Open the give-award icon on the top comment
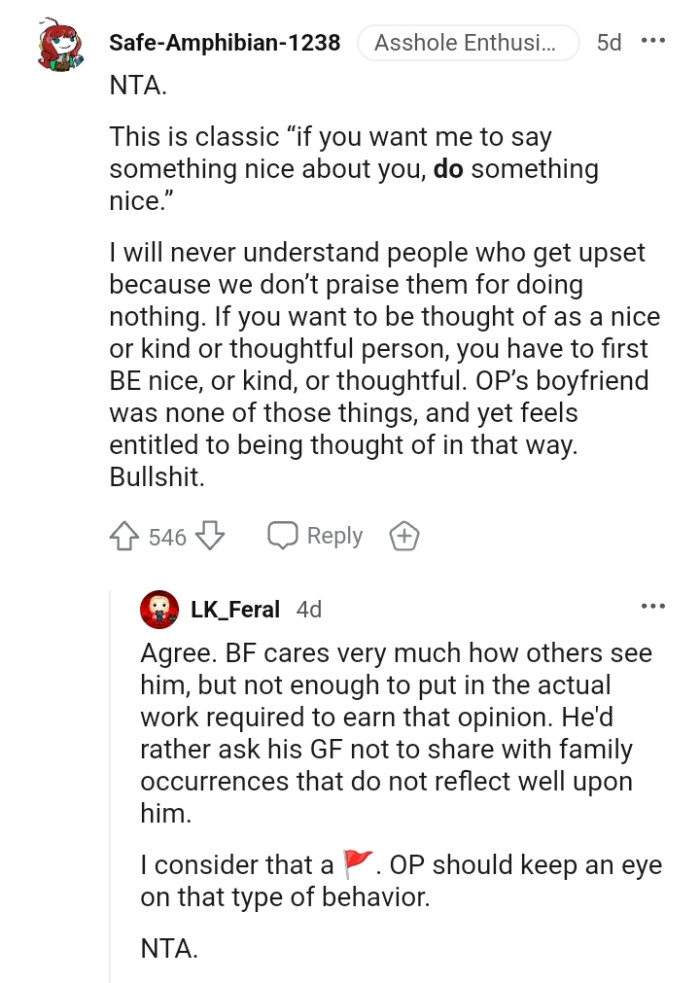 click(x=404, y=536)
